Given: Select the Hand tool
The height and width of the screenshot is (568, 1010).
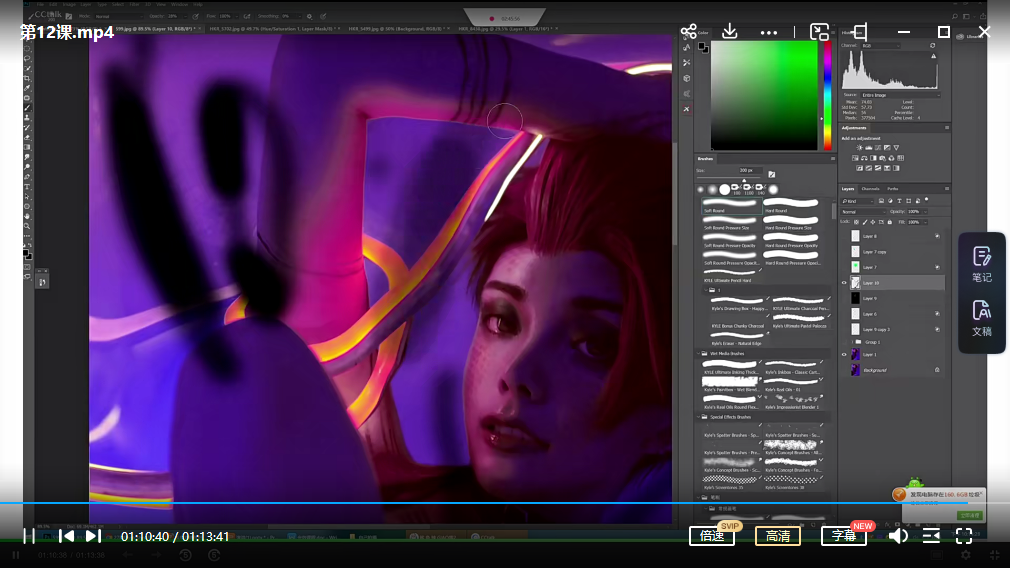Looking at the screenshot, I should tap(27, 216).
